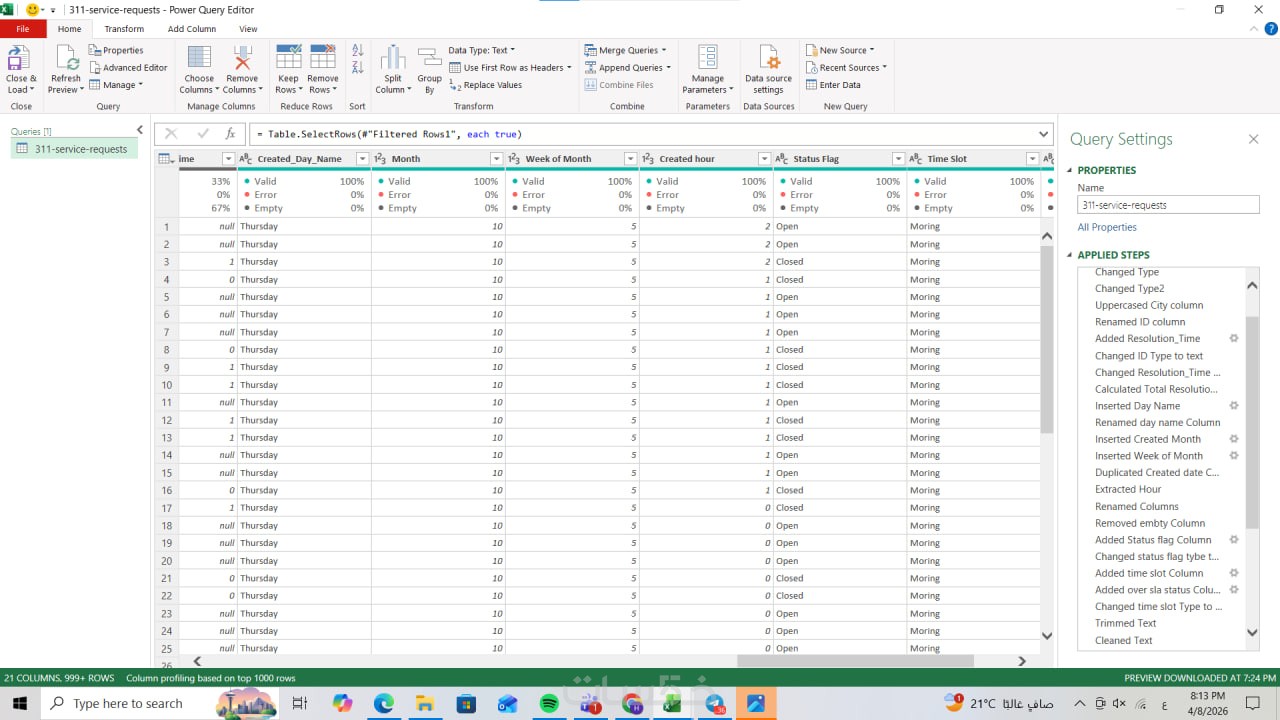Click the Split Column icon
The height and width of the screenshot is (720, 1280).
pyautogui.click(x=393, y=58)
